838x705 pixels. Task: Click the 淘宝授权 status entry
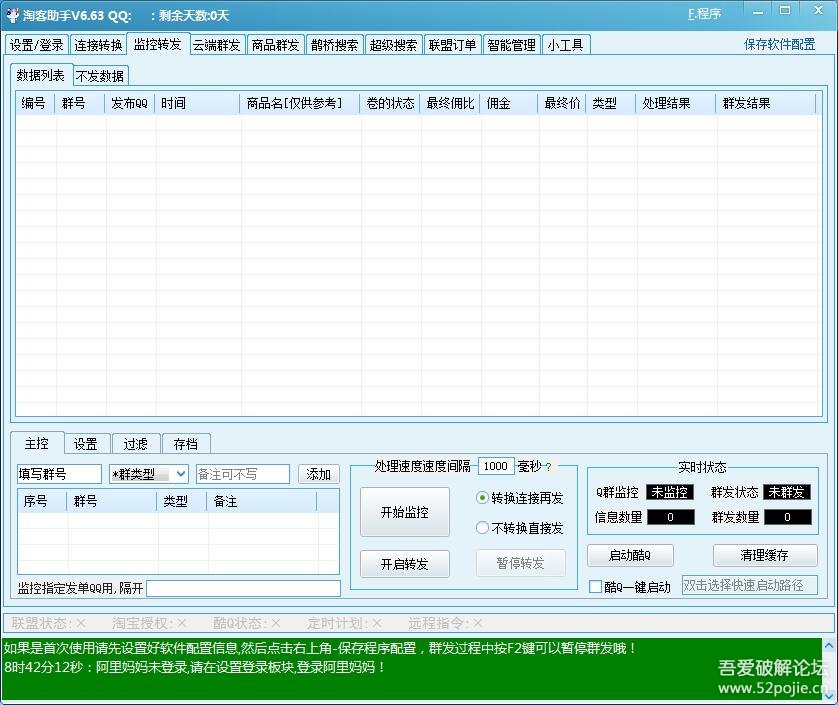(149, 623)
